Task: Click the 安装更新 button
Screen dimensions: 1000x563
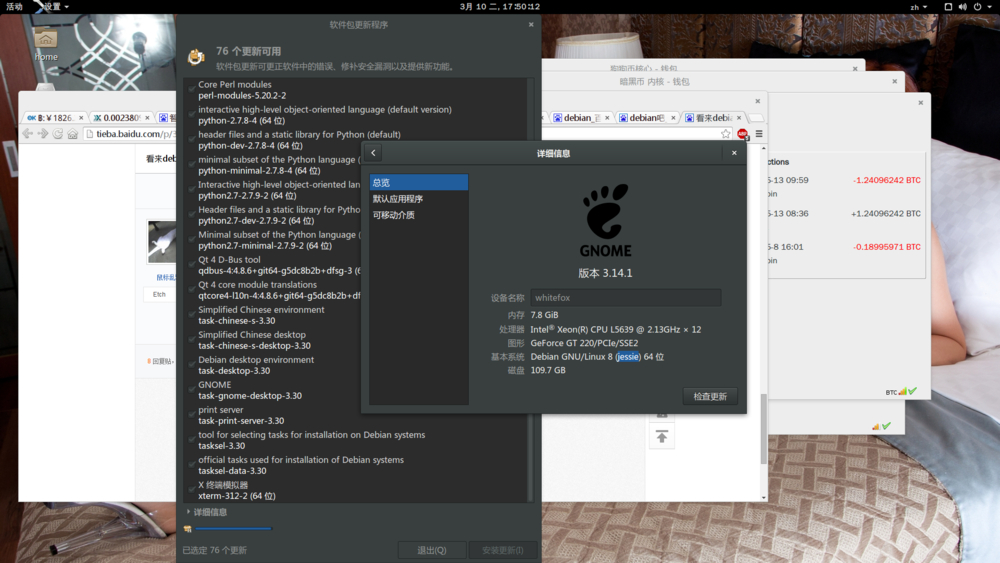Action: pos(503,550)
